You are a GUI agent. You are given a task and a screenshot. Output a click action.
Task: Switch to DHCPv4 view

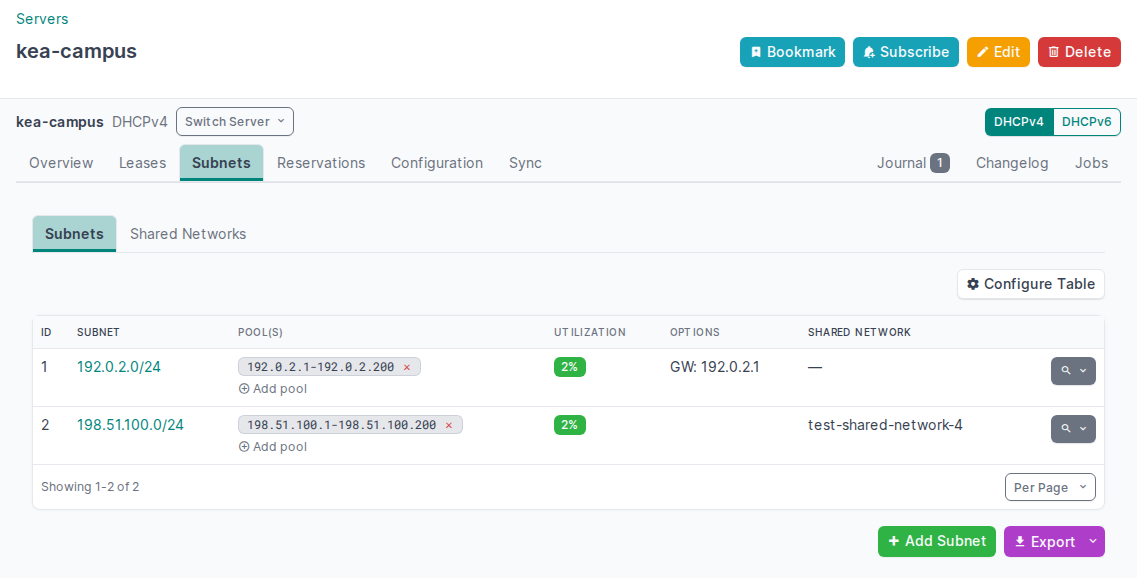point(1019,122)
